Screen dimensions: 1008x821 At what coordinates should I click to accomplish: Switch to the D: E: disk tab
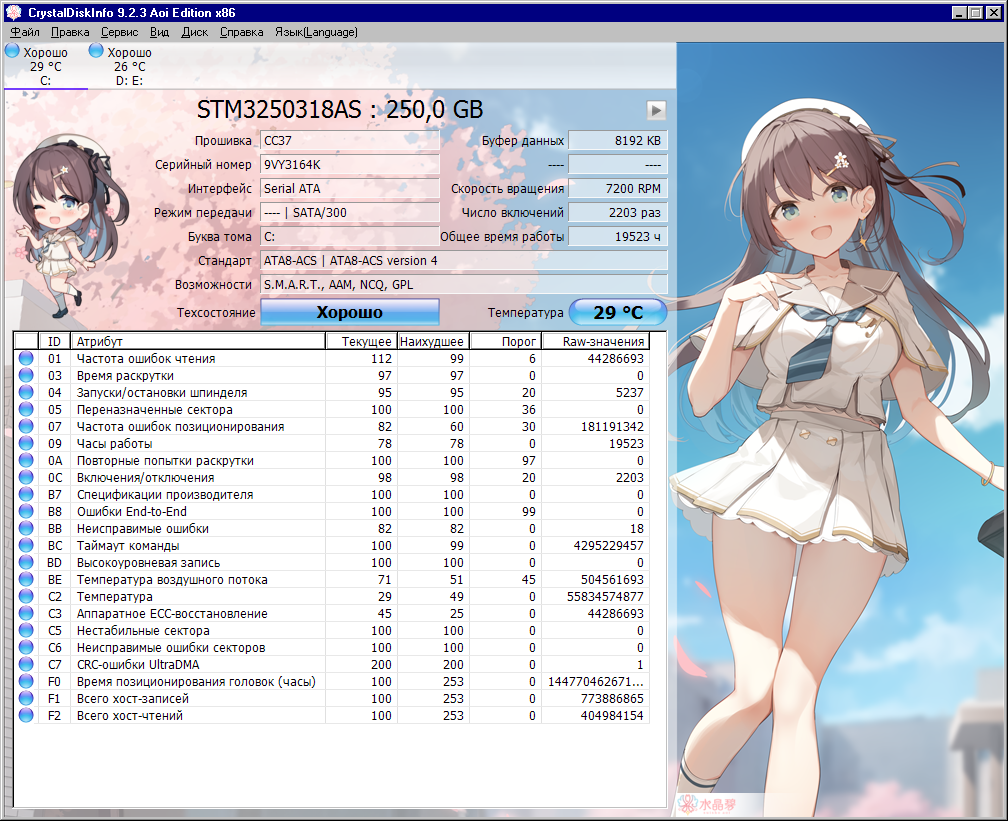[129, 66]
